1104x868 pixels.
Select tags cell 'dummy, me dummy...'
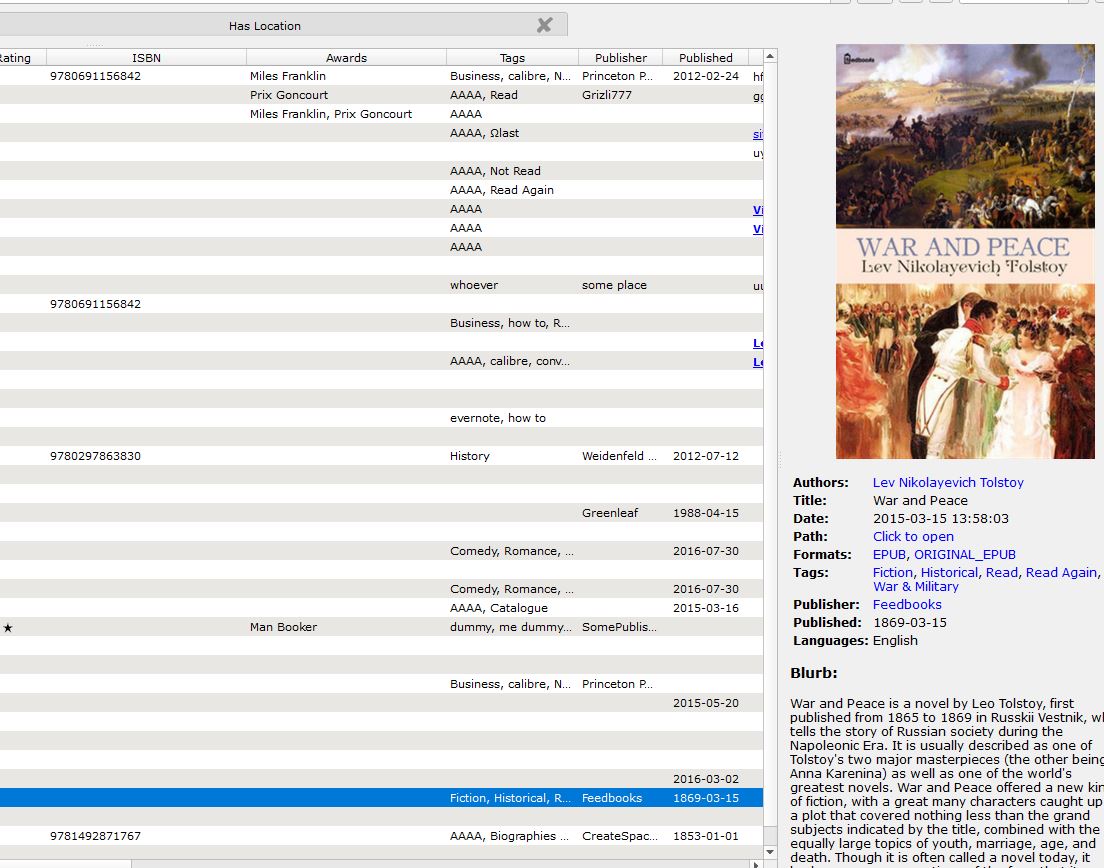[512, 627]
